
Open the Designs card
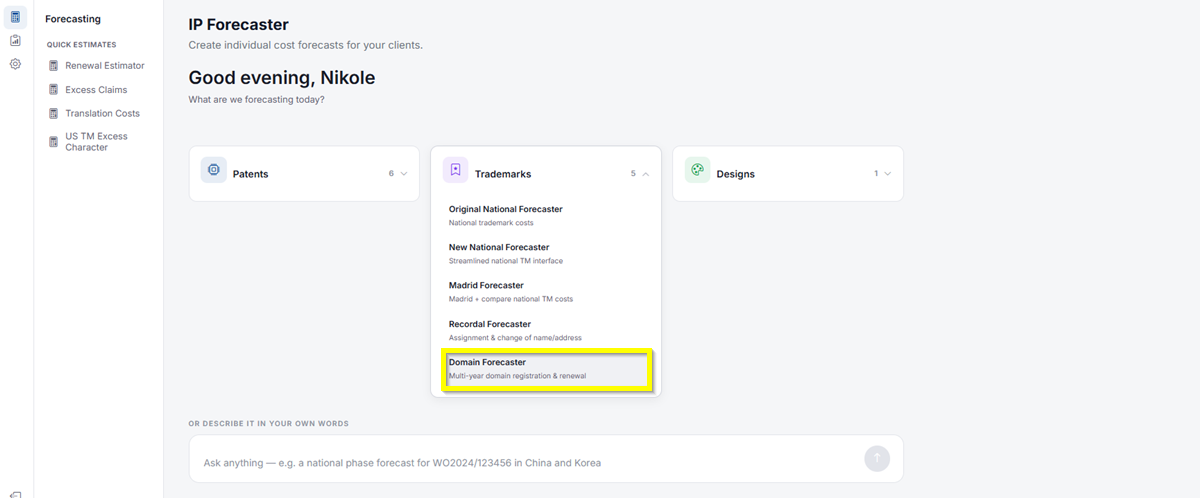(788, 174)
